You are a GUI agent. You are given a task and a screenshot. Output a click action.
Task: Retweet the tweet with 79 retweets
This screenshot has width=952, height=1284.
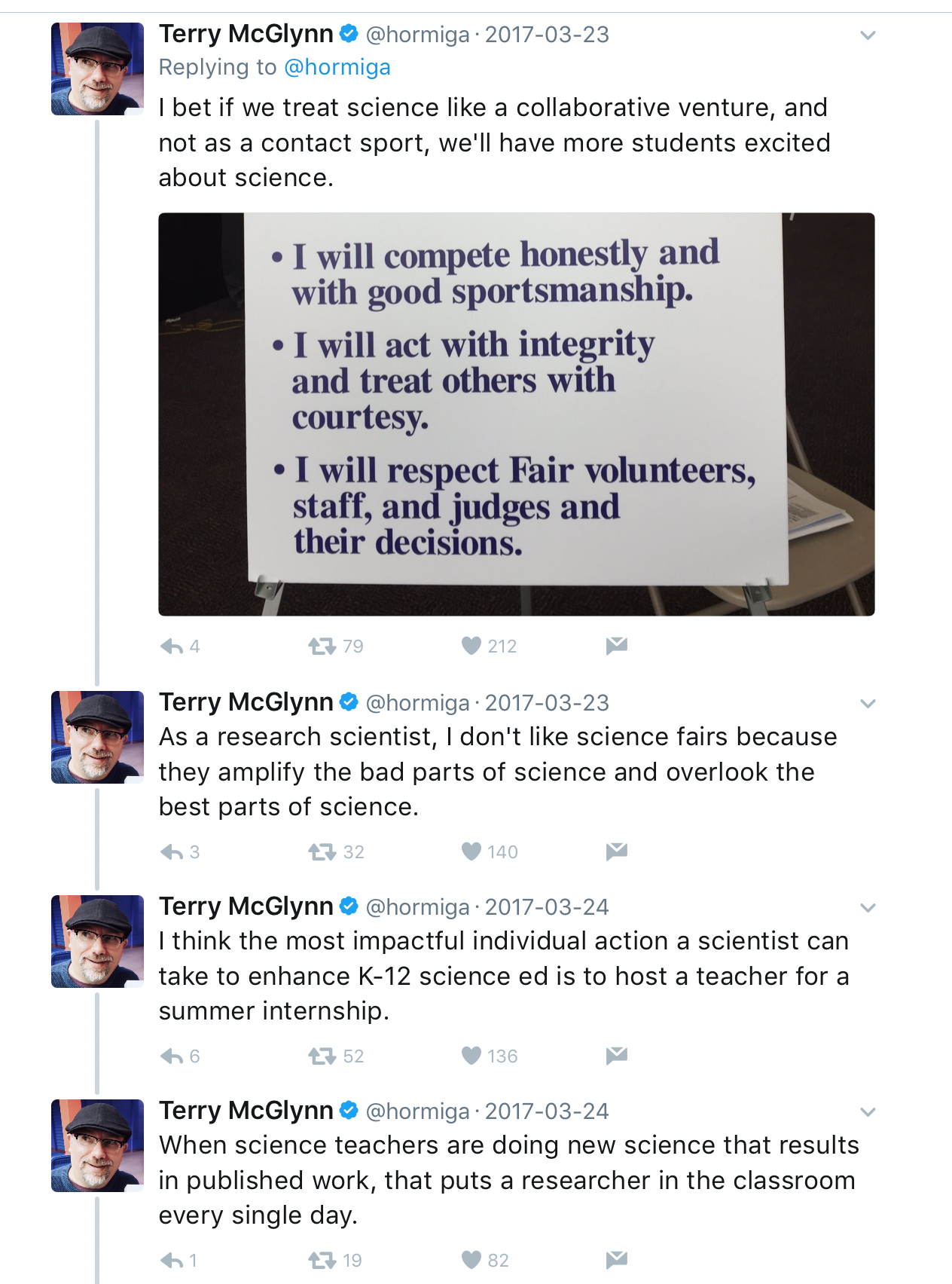pyautogui.click(x=322, y=646)
